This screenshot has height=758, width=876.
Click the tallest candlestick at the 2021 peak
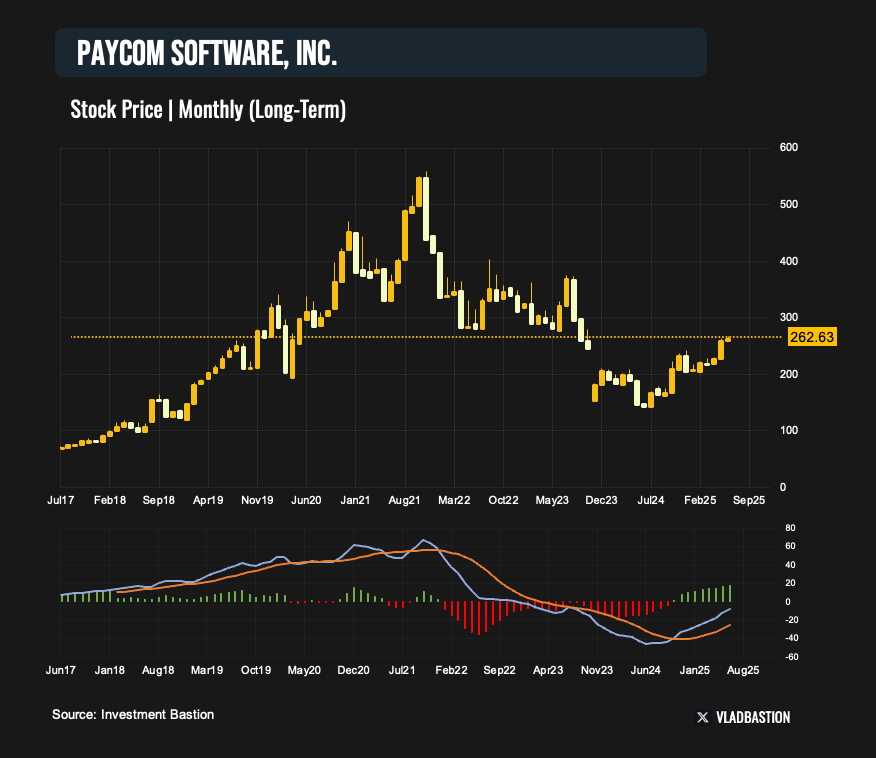pos(426,209)
